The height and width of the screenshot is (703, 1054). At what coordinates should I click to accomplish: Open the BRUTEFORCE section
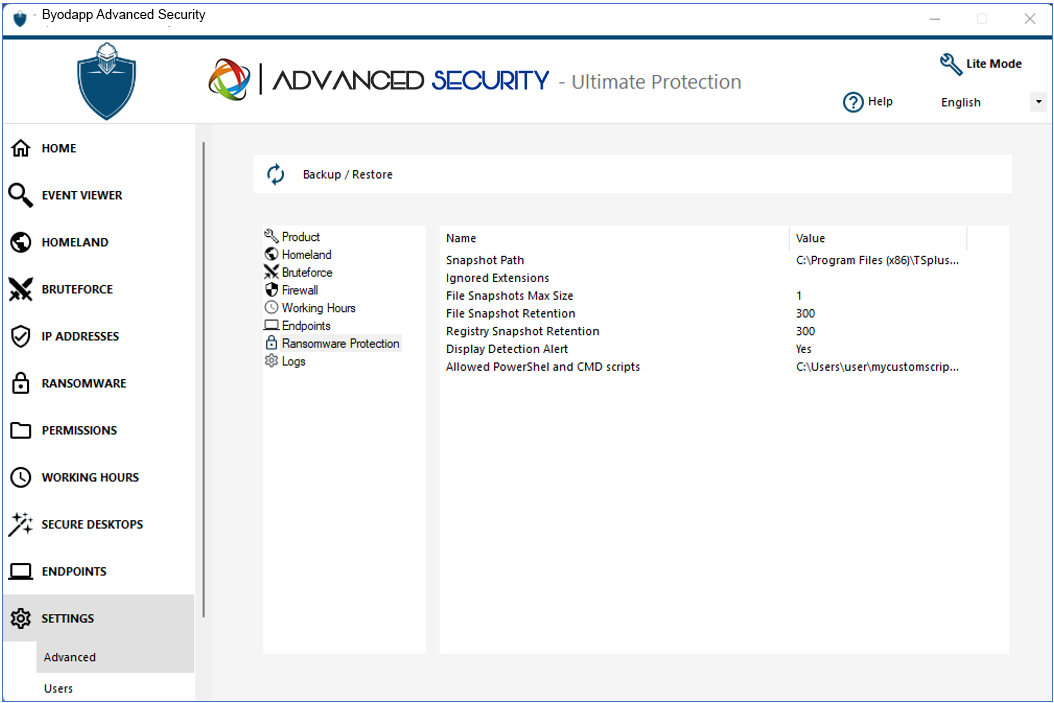(77, 289)
